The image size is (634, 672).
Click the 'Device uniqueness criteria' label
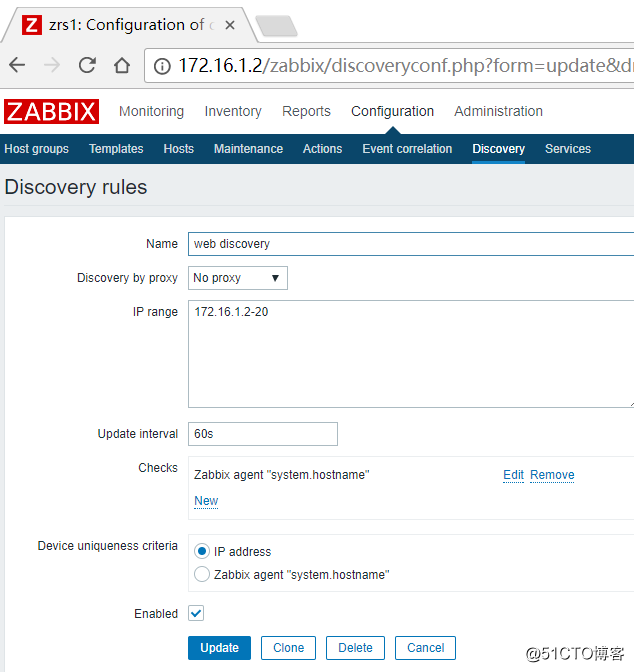pos(107,546)
